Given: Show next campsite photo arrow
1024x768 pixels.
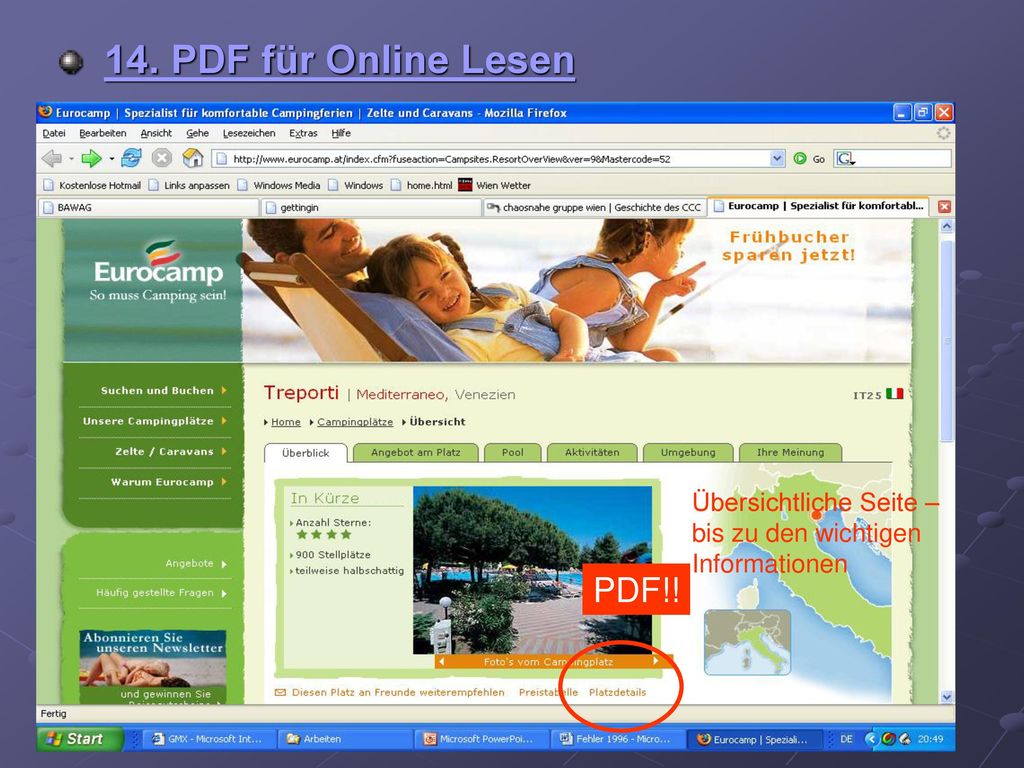Looking at the screenshot, I should click(655, 661).
